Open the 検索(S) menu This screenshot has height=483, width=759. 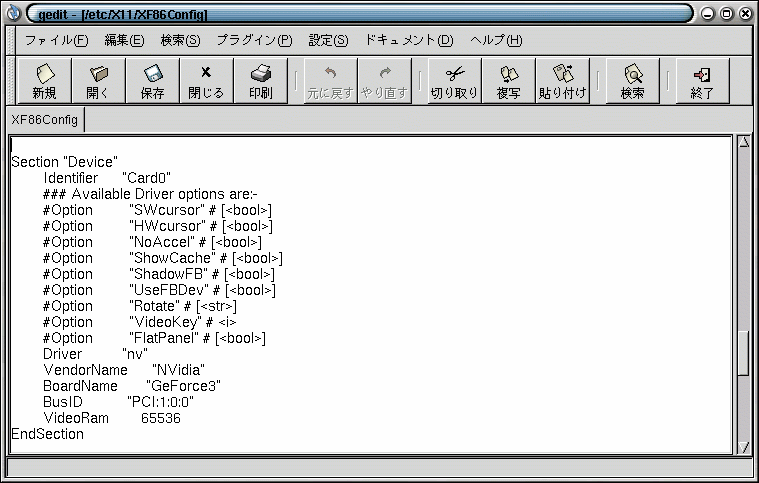tap(180, 40)
